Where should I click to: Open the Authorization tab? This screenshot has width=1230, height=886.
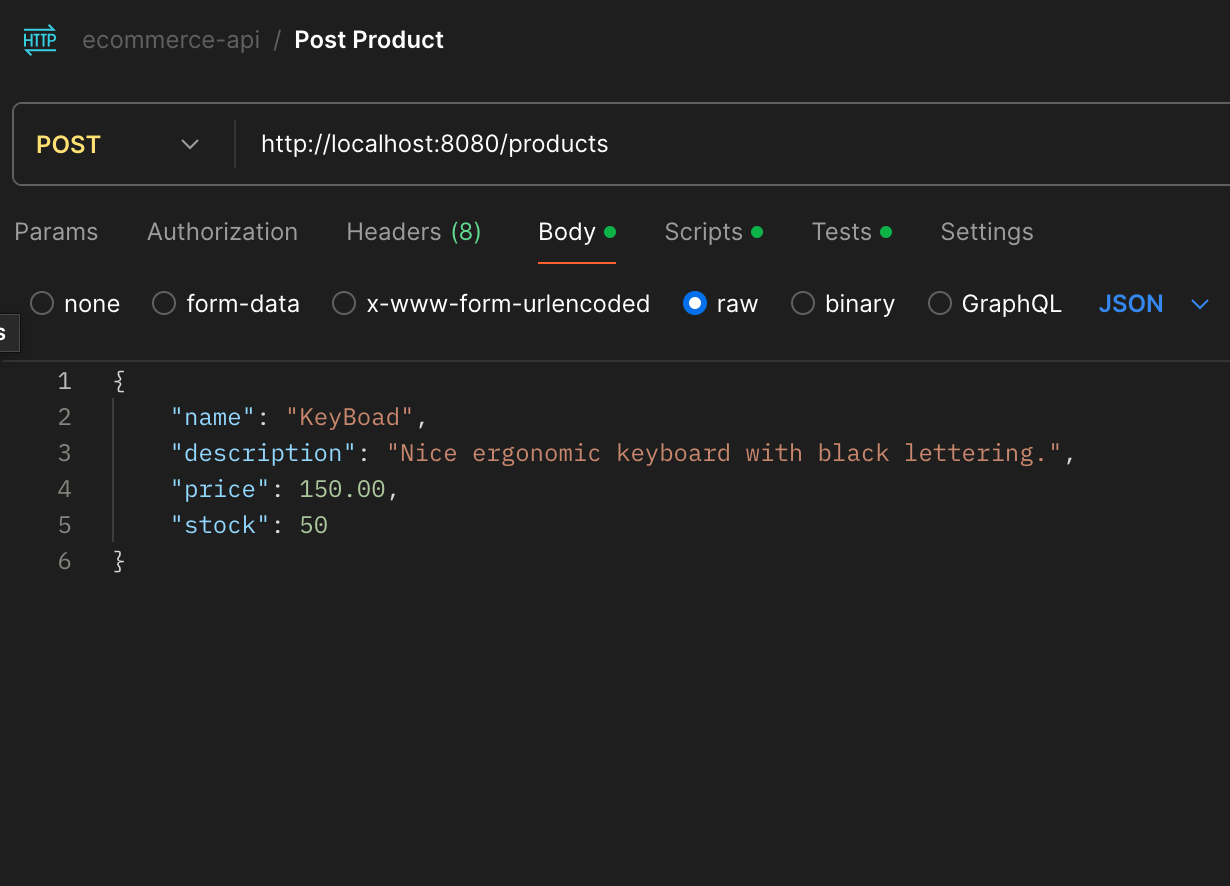coord(222,232)
